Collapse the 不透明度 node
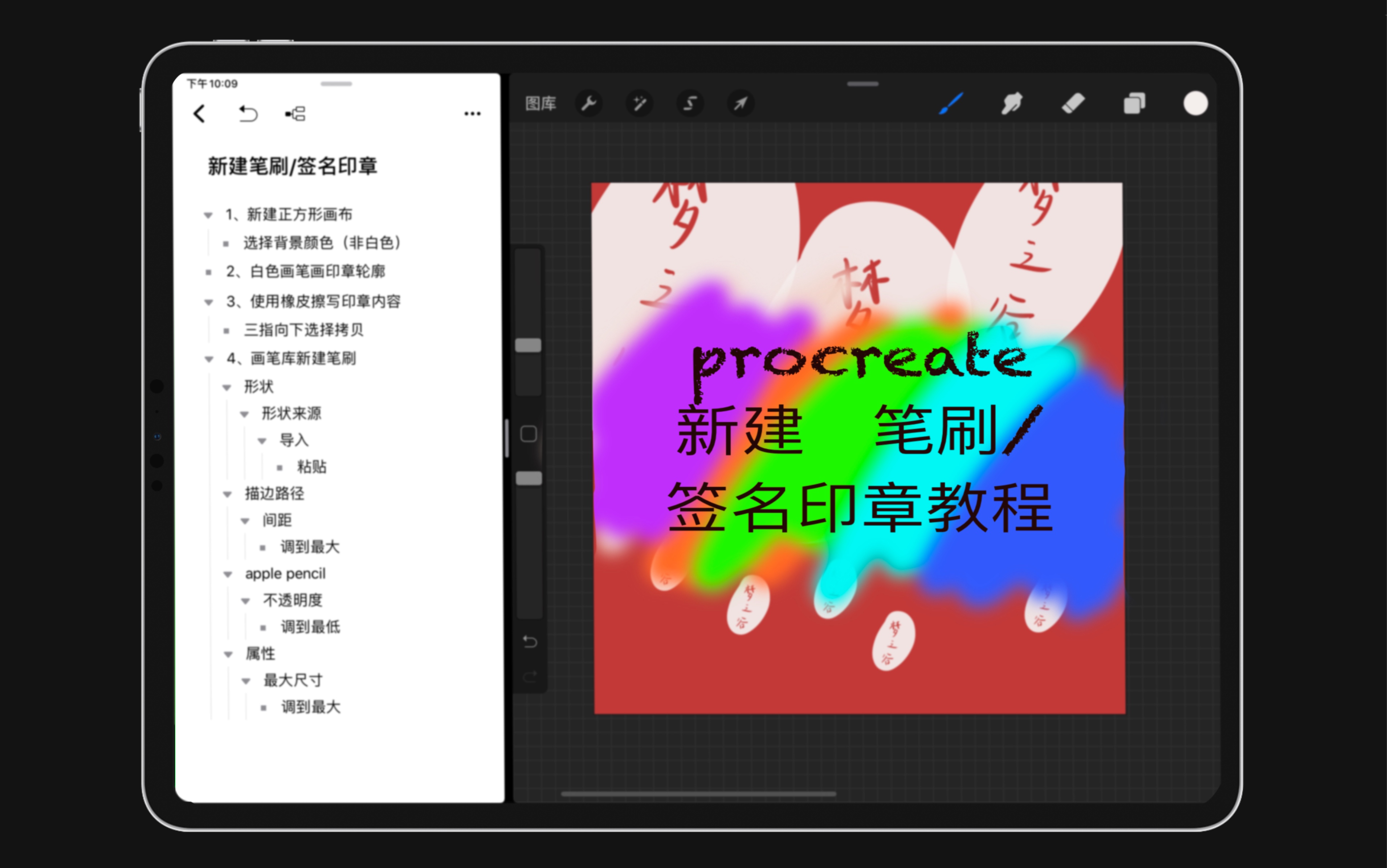Screen dimensions: 1387x868 [246, 601]
